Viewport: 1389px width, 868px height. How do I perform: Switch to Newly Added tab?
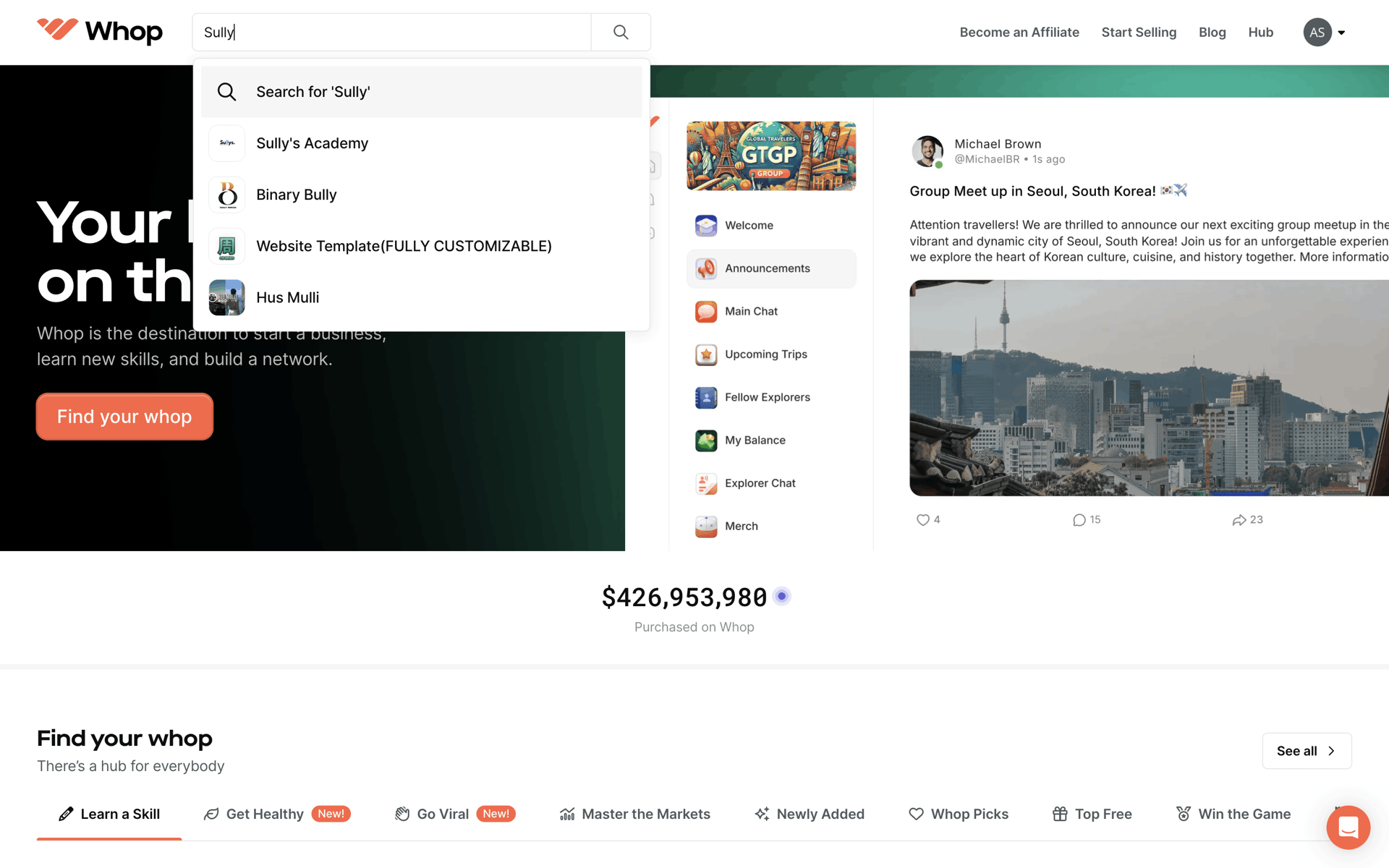coord(810,814)
